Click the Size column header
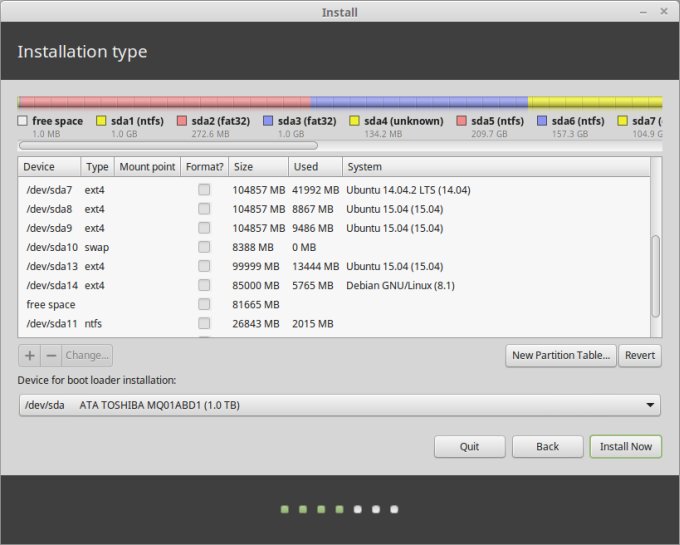The image size is (680, 545). pos(258,167)
